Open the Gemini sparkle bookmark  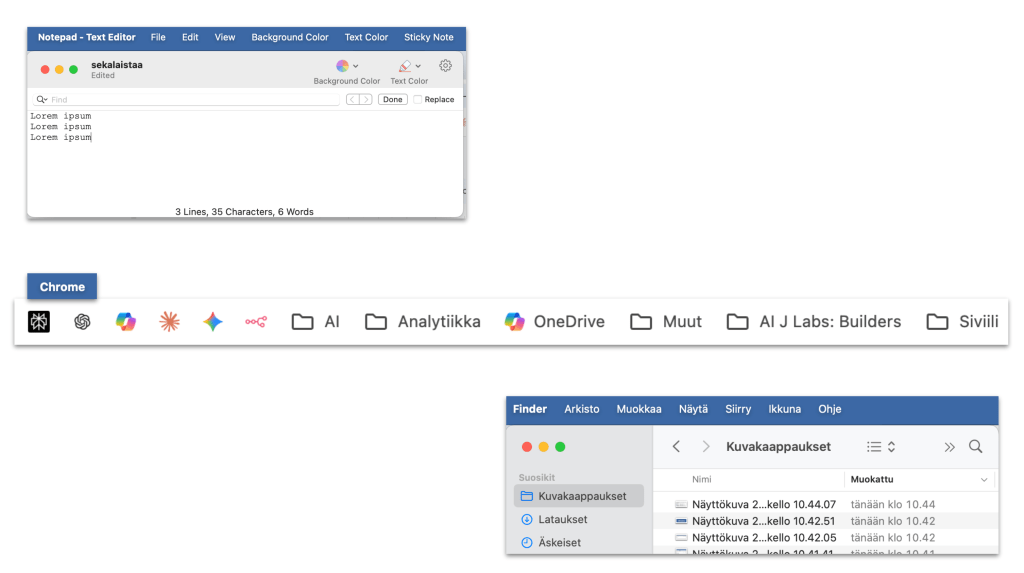click(212, 322)
